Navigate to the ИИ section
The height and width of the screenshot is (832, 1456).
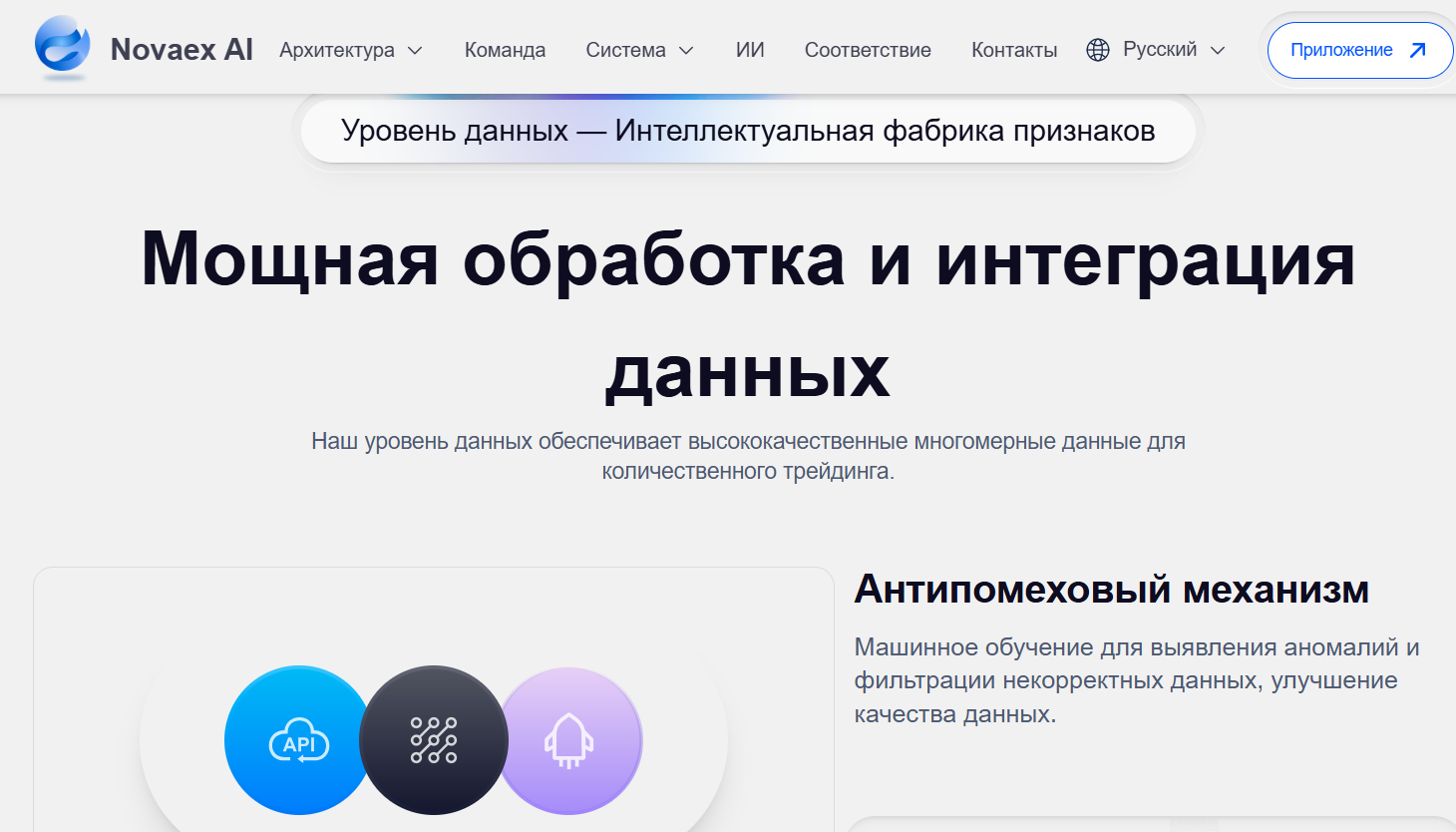[750, 50]
